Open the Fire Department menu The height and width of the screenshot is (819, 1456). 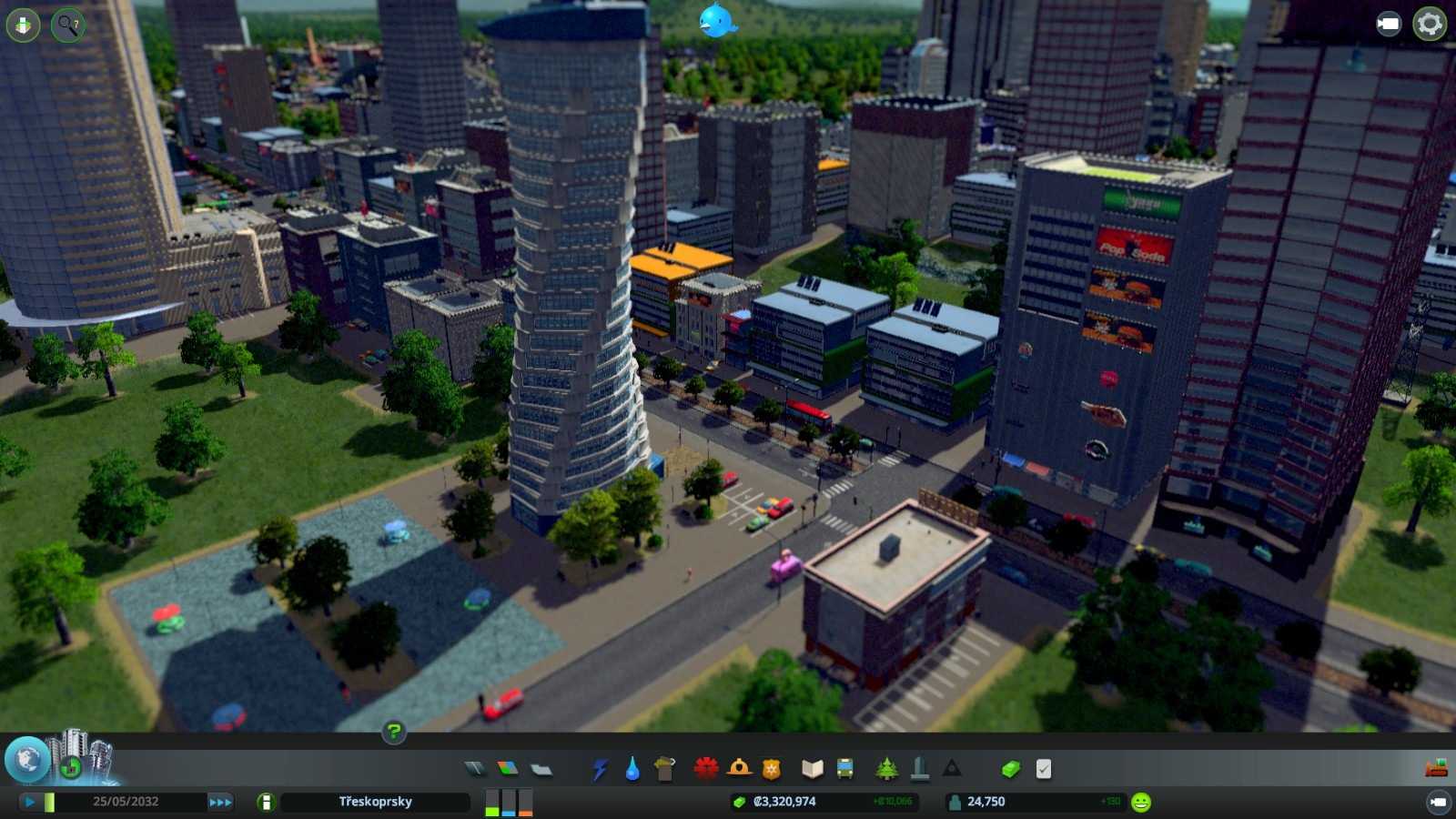(x=739, y=770)
